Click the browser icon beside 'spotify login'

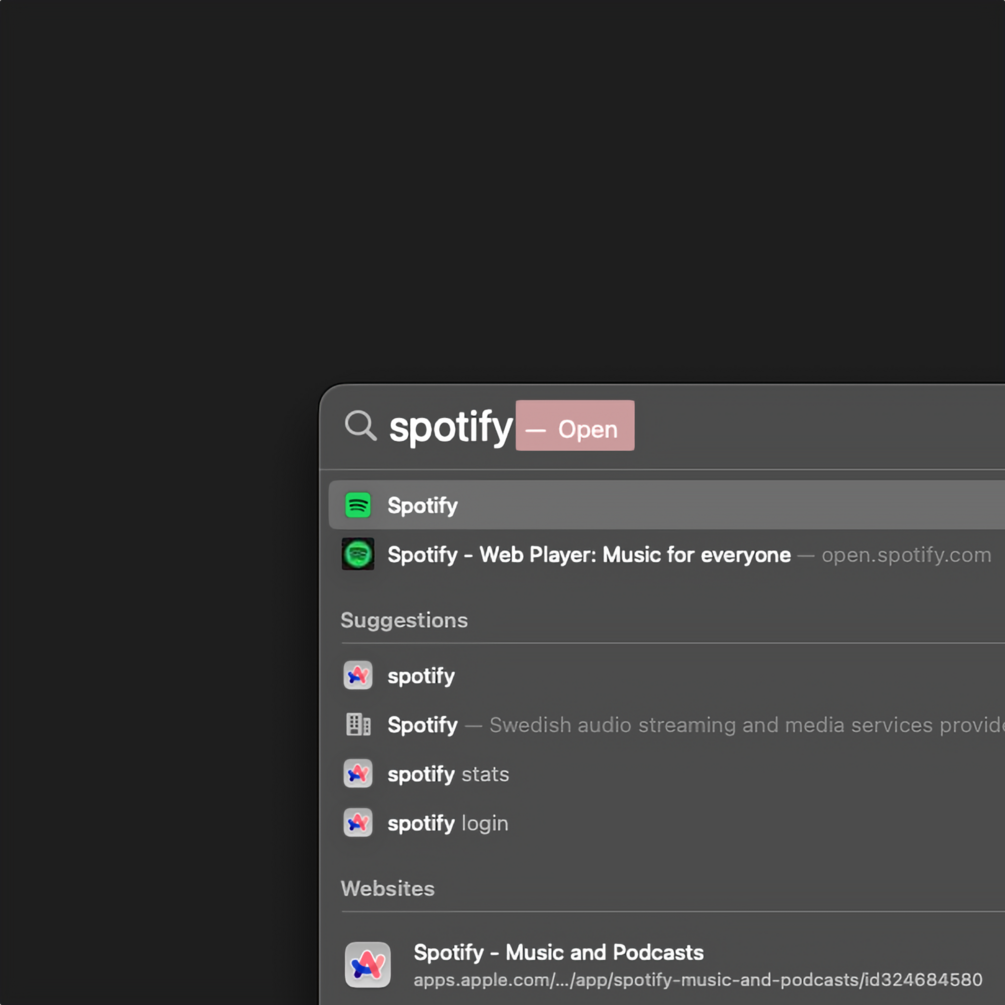[358, 822]
